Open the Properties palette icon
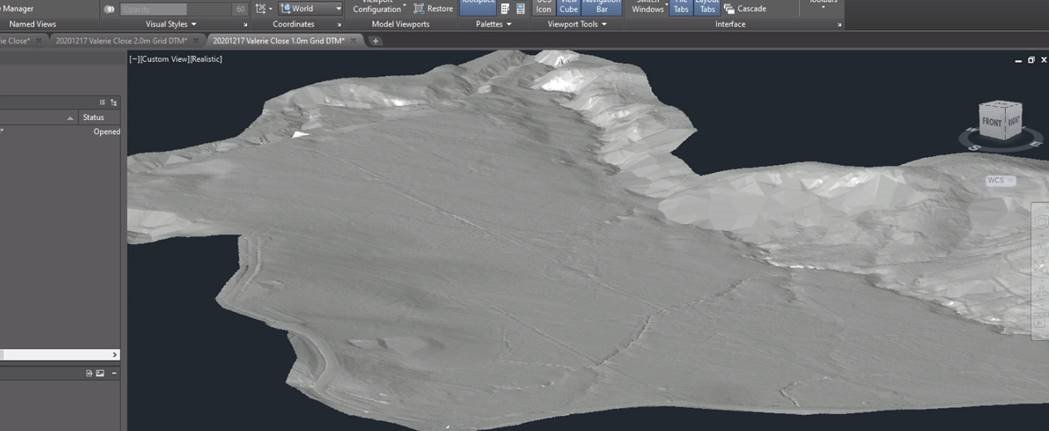 coord(505,9)
